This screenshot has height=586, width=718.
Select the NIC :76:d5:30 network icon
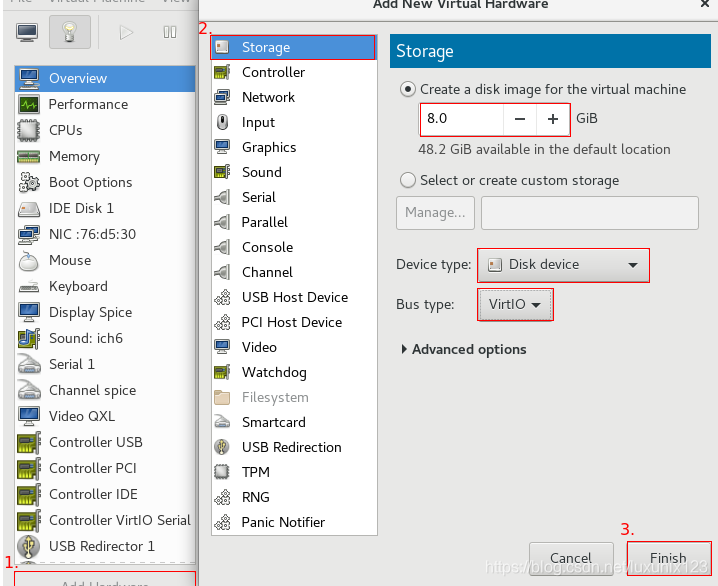tap(28, 234)
